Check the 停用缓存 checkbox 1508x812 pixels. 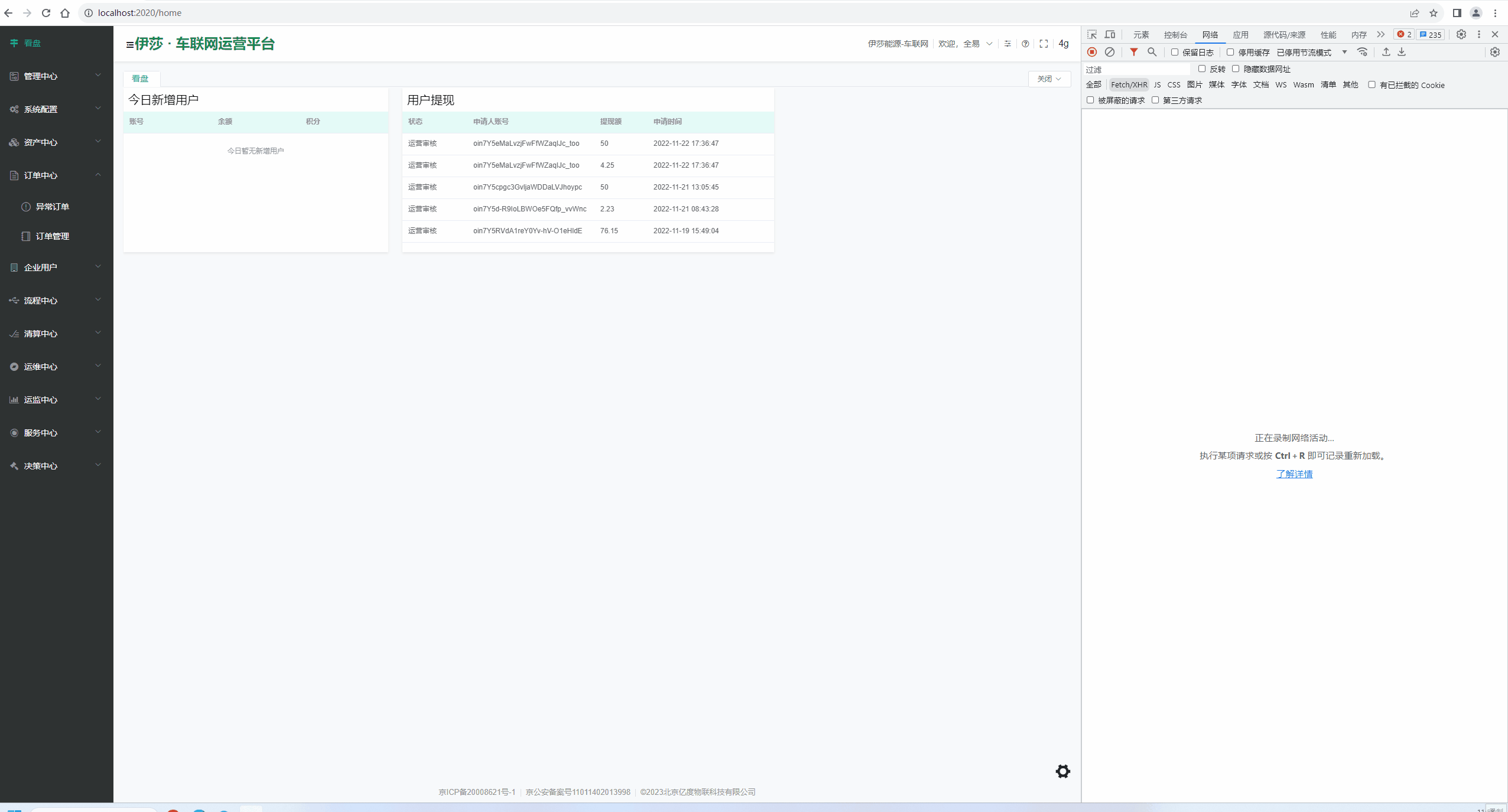pos(1230,52)
